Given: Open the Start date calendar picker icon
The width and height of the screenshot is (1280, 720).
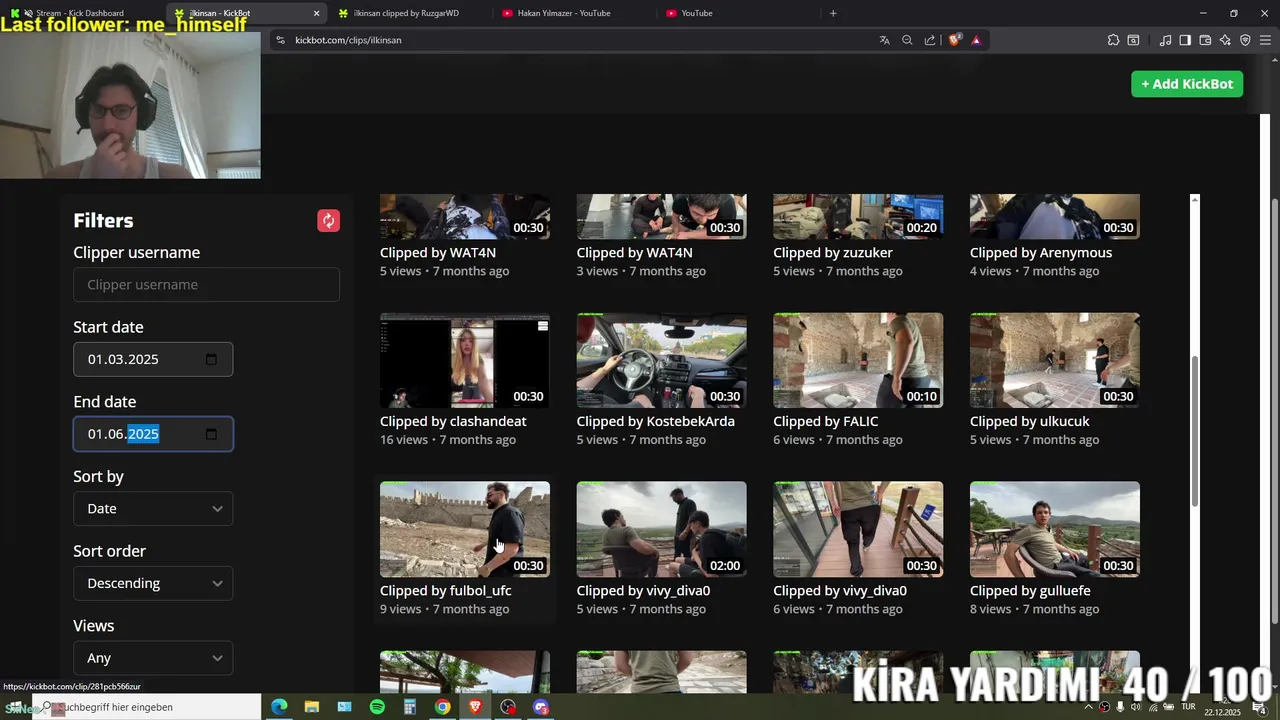Looking at the screenshot, I should pyautogui.click(x=211, y=359).
